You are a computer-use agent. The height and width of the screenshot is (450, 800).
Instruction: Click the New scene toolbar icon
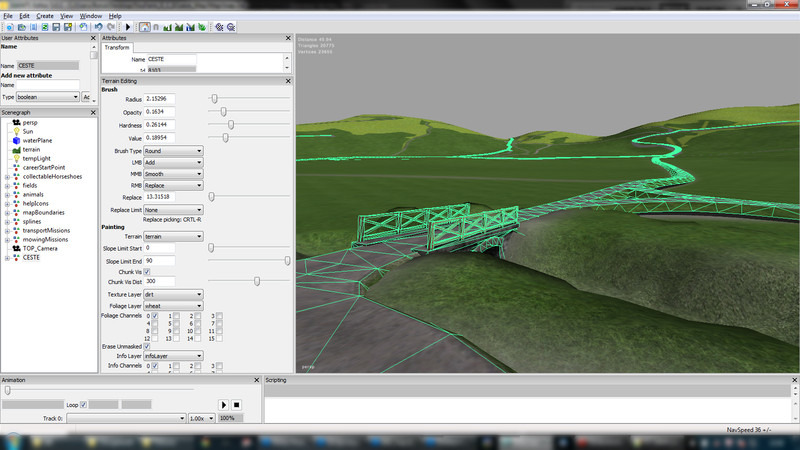point(10,27)
